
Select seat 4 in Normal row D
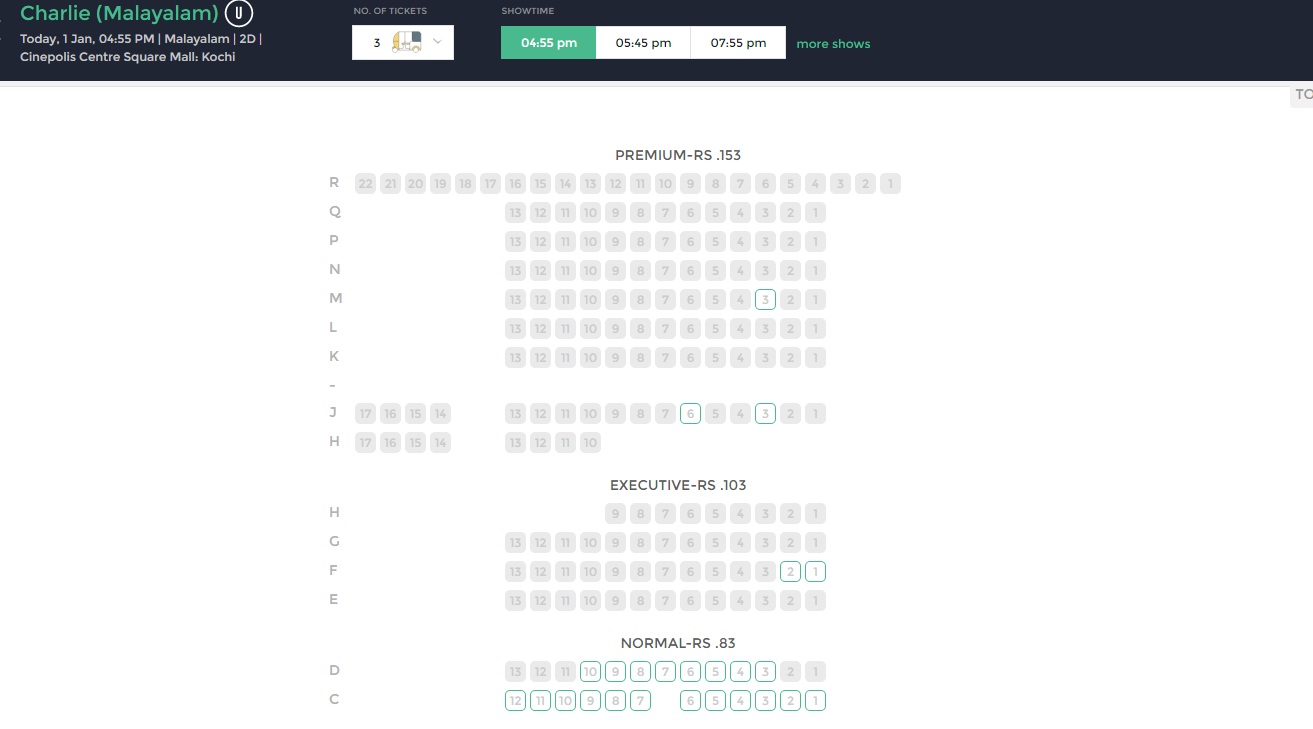point(740,672)
